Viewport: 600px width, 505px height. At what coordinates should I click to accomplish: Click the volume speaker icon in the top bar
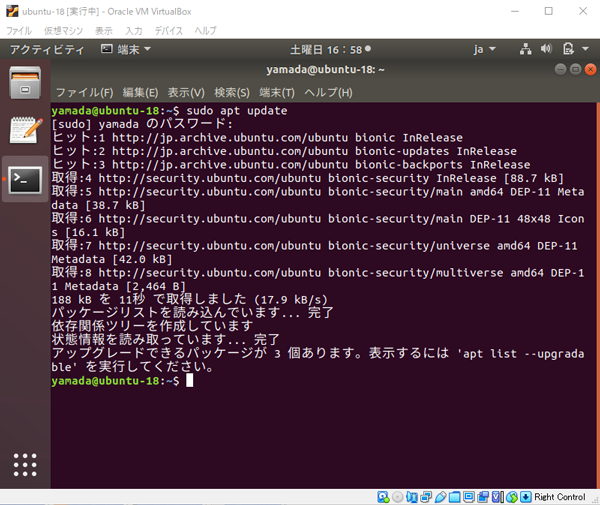click(546, 49)
